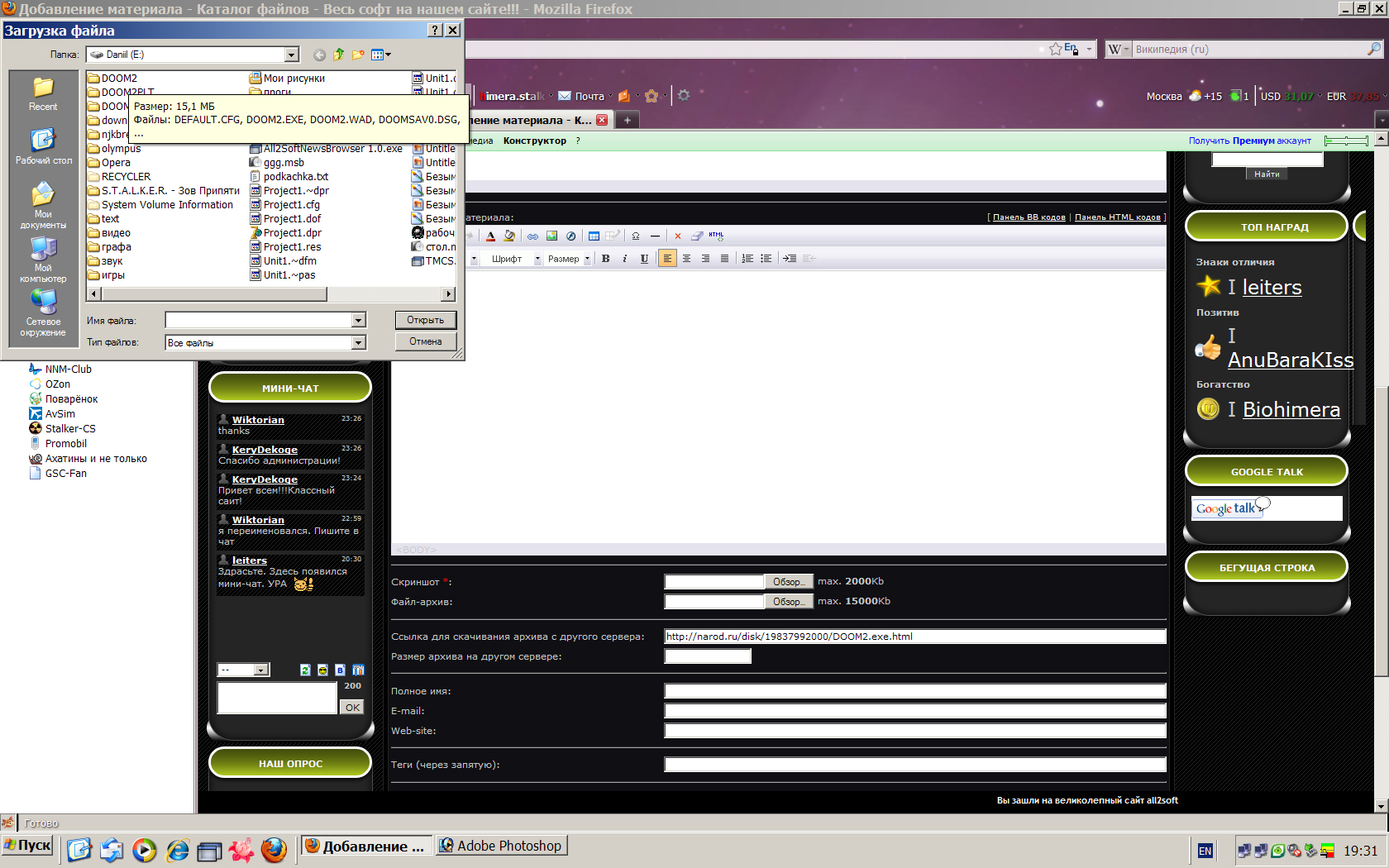Insert horizontal line in editor
The width and height of the screenshot is (1389, 868).
coord(655,236)
